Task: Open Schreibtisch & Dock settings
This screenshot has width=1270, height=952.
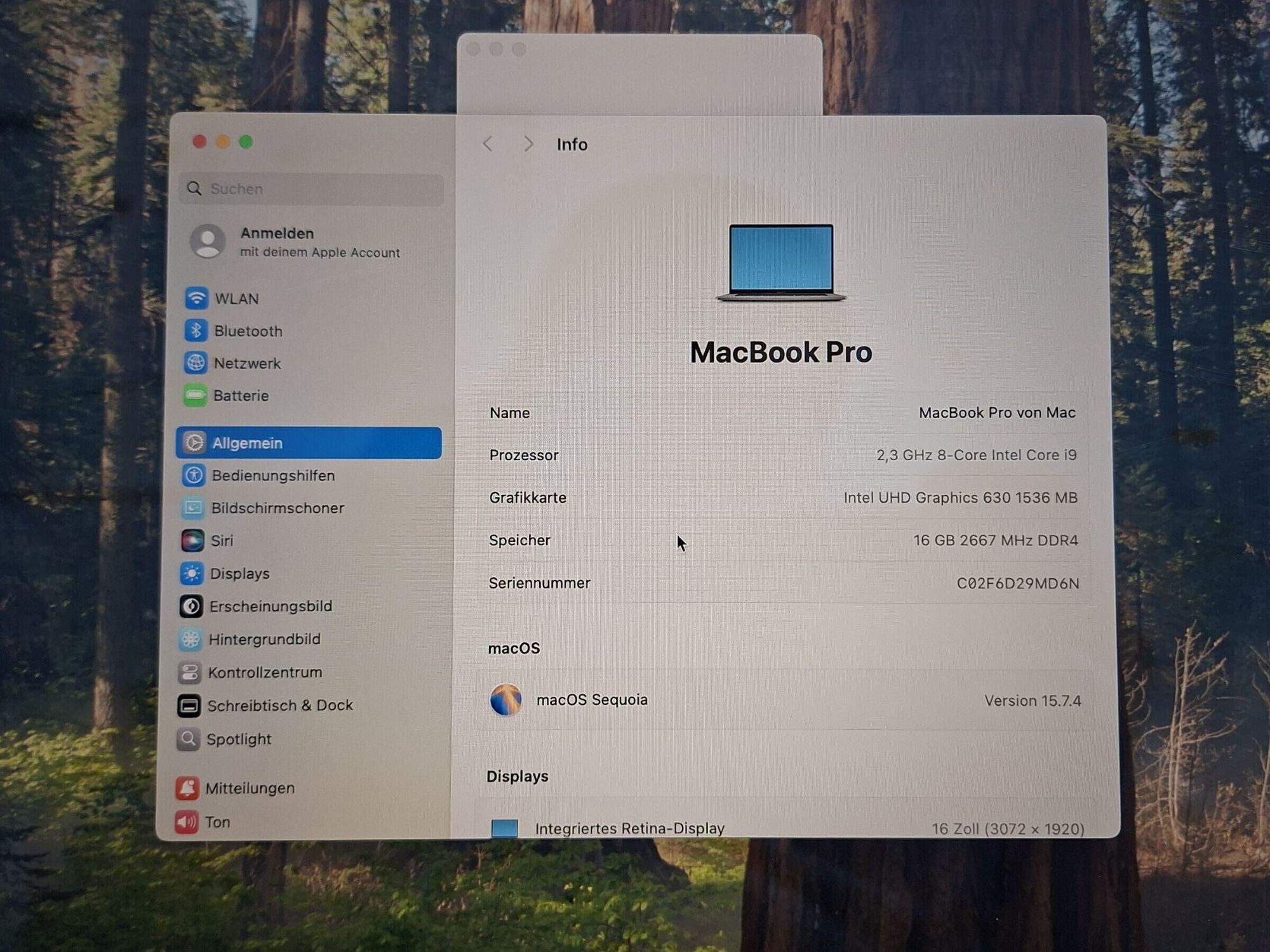Action: pos(279,705)
